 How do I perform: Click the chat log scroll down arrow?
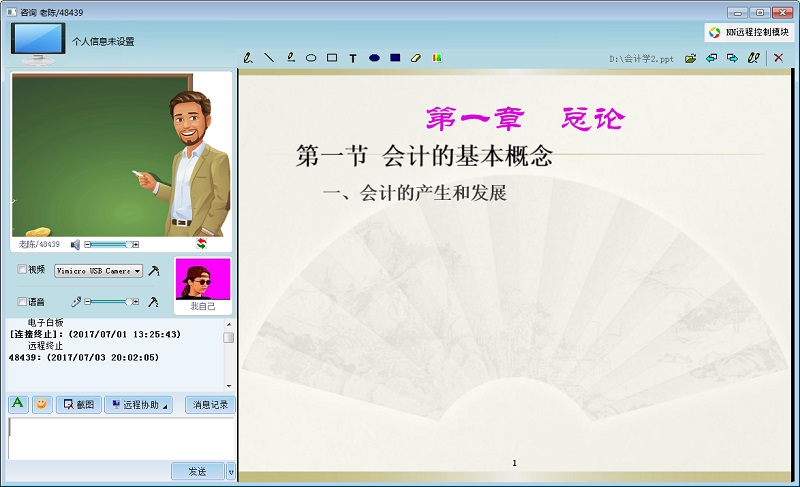click(229, 386)
